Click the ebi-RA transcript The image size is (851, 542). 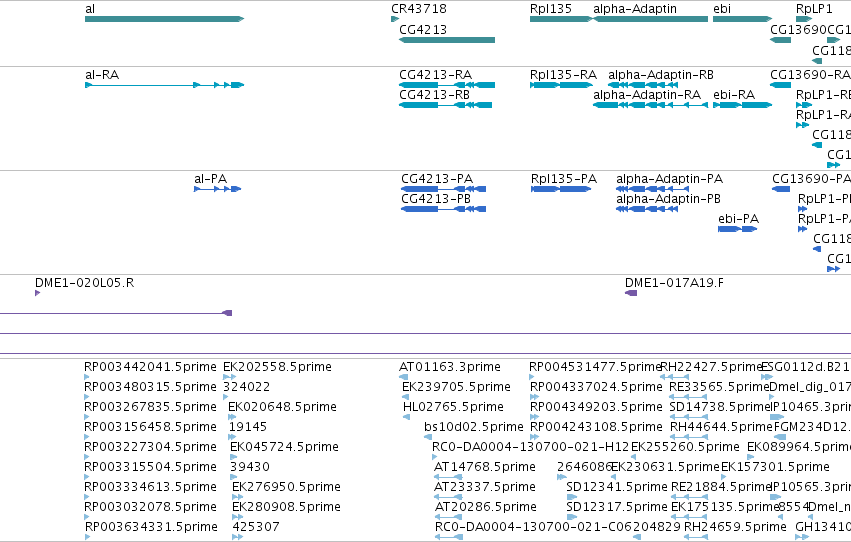(x=742, y=105)
